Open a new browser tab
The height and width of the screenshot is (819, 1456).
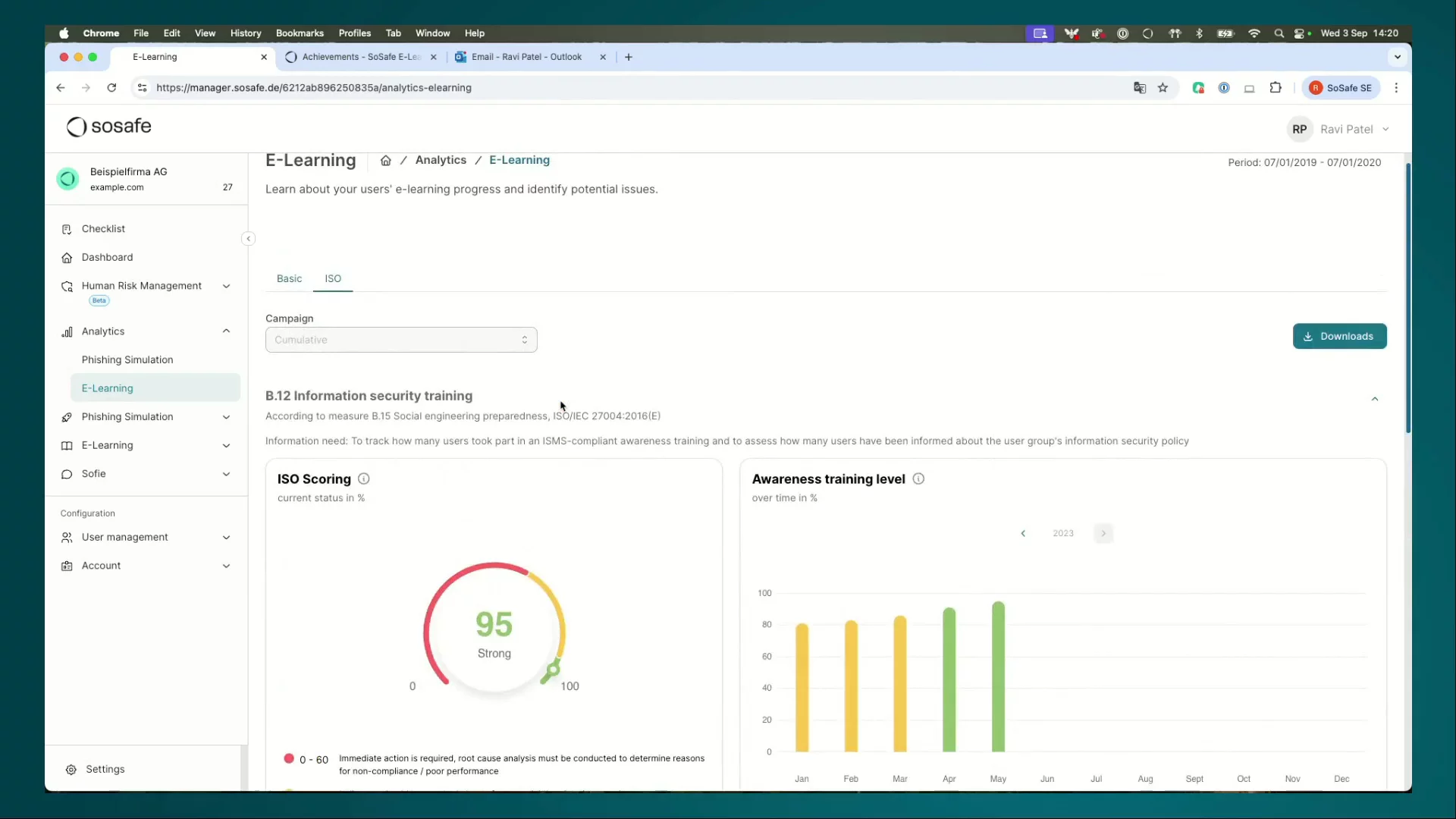[628, 57]
